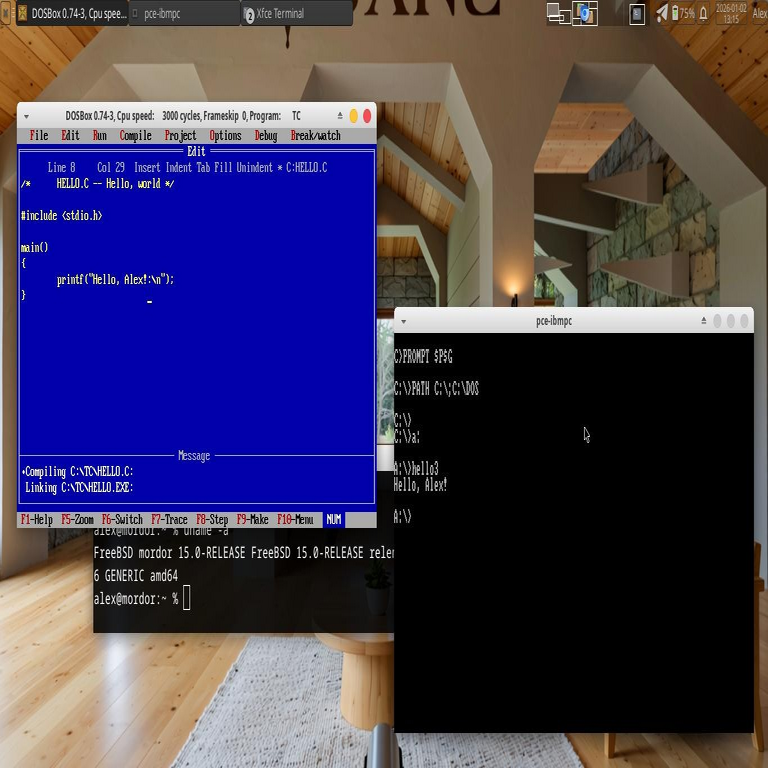768x768 pixels.
Task: Switch to the pce-ibmpc taskbar button
Action: coord(185,14)
